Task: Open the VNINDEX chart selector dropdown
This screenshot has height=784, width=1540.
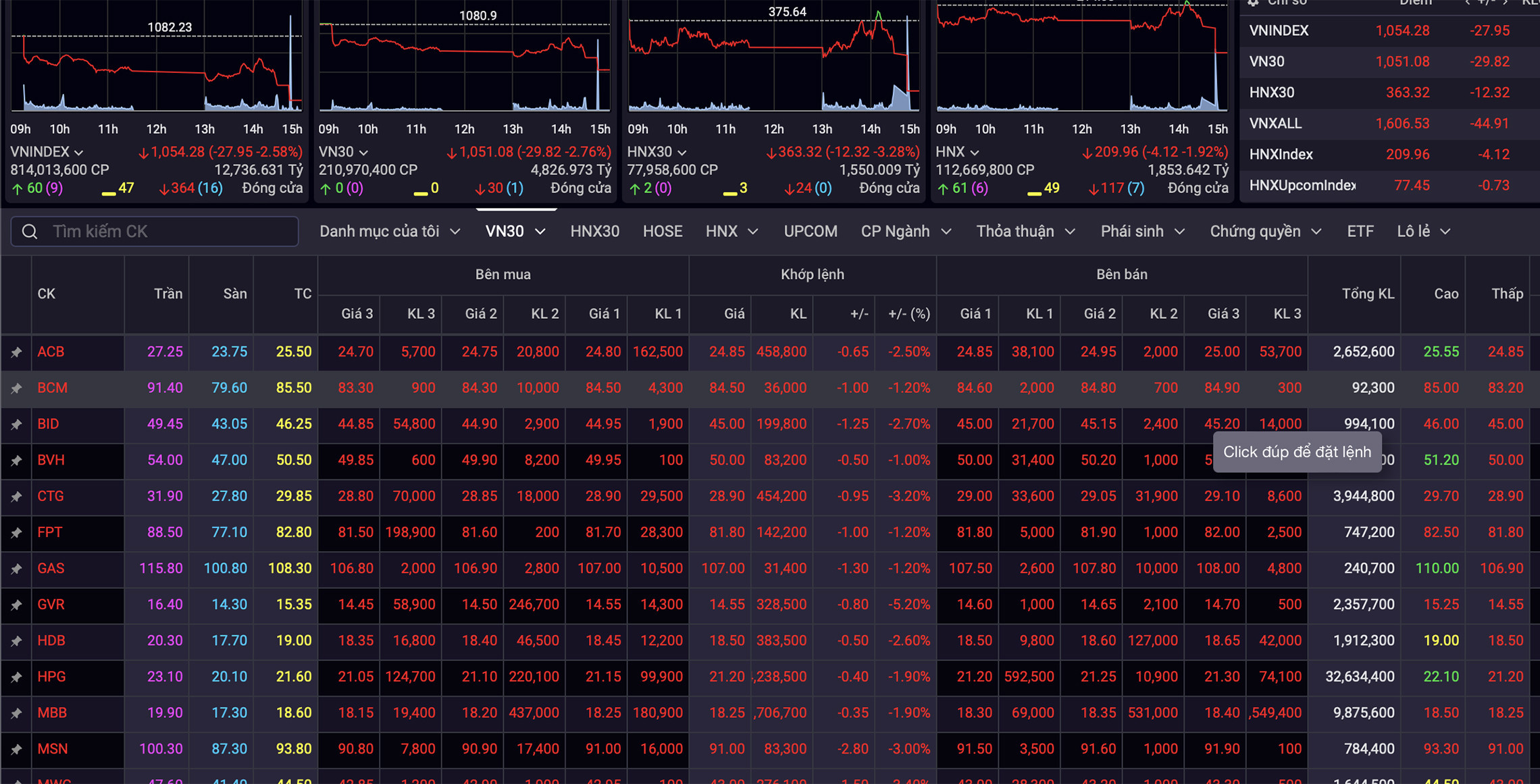Action: pos(47,152)
